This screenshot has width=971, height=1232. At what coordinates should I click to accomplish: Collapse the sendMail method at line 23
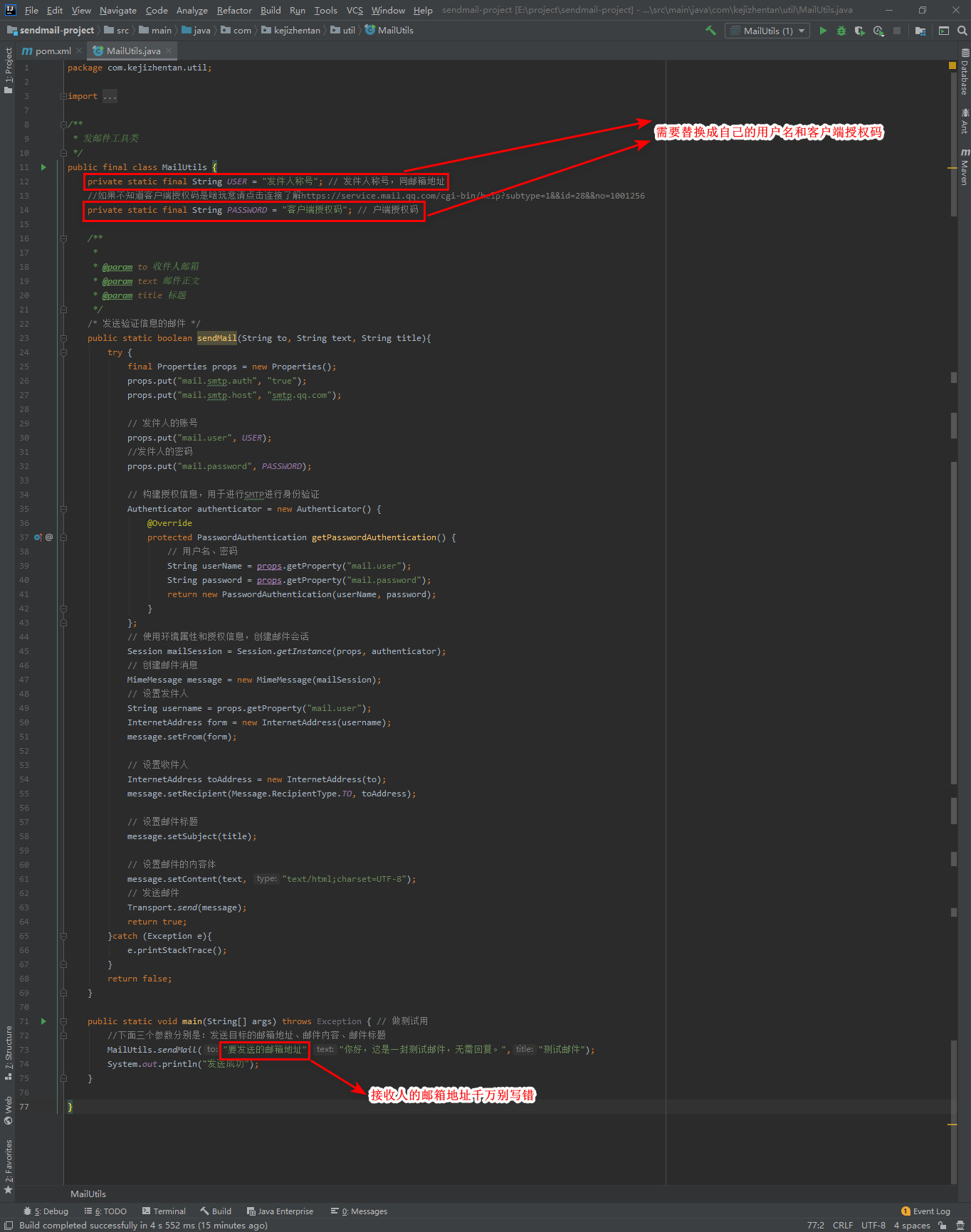[63, 338]
